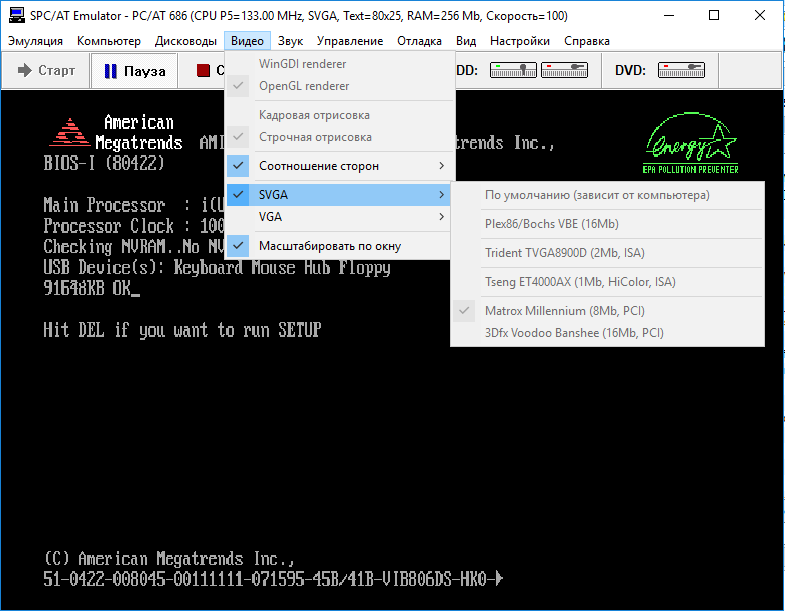This screenshot has height=611, width=785.
Task: Click the first floppy drive indicator icon
Action: [513, 70]
